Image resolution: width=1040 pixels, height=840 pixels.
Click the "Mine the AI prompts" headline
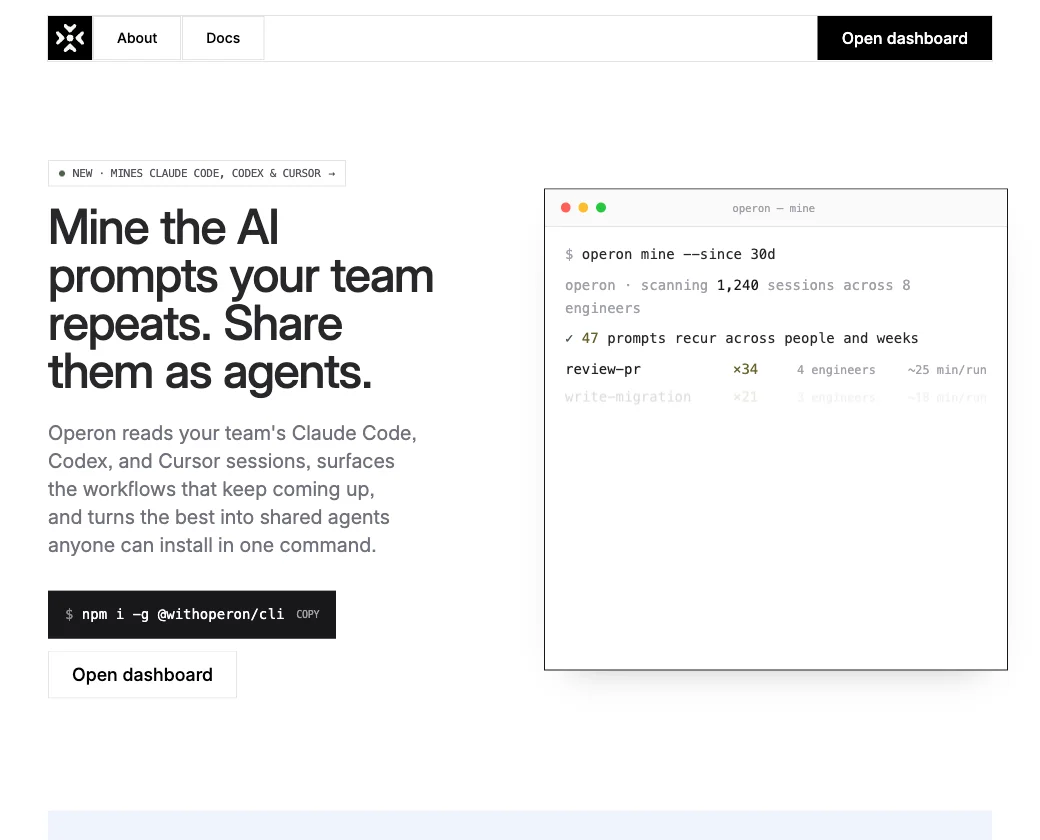241,299
